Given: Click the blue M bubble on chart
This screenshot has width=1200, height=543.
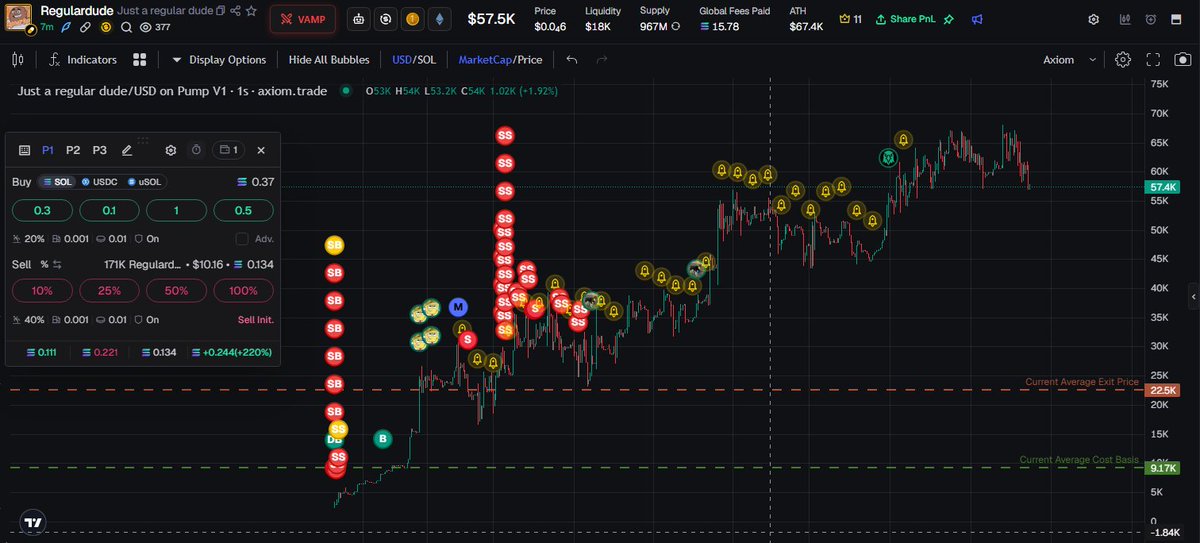Looking at the screenshot, I should coord(458,306).
